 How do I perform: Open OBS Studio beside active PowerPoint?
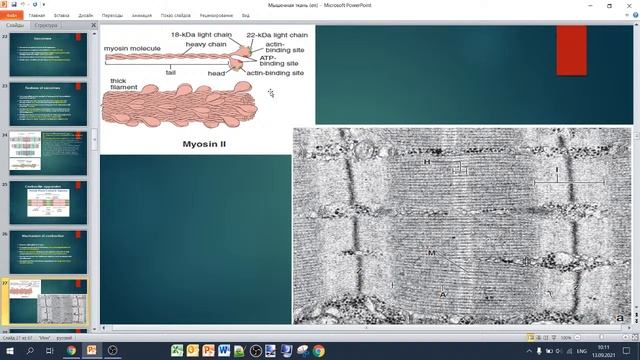(112, 351)
